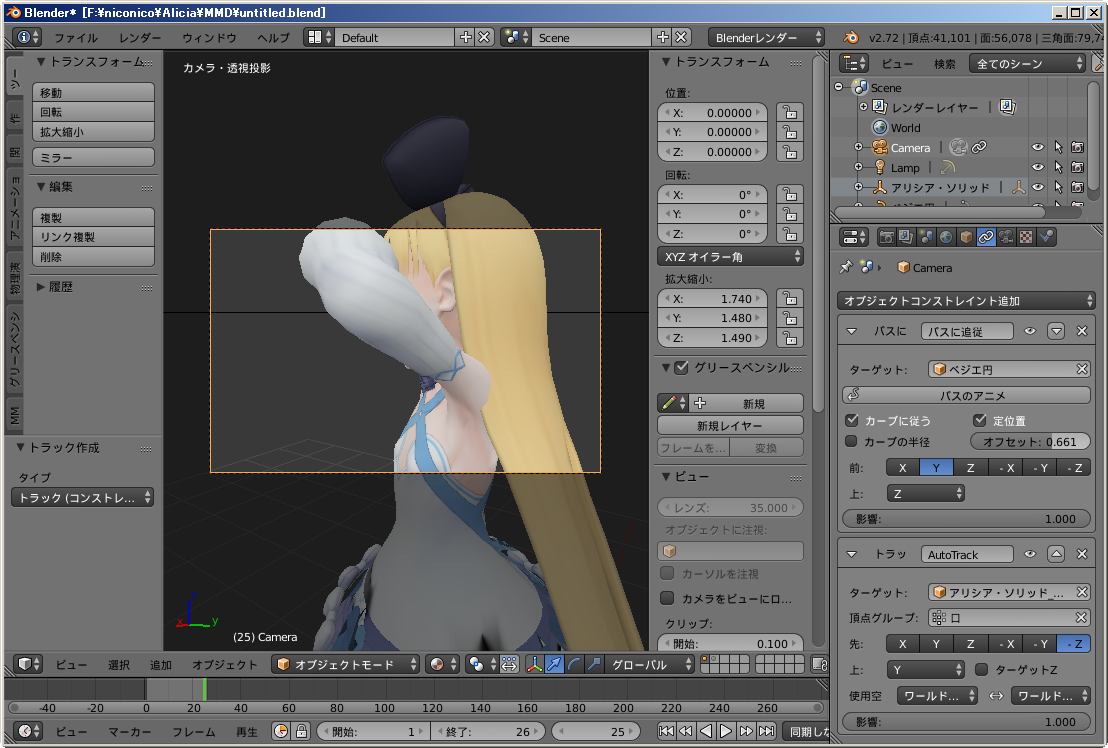Screen dimensions: 1108x748
Task: Open the Scene properties tab
Action: tap(926, 237)
